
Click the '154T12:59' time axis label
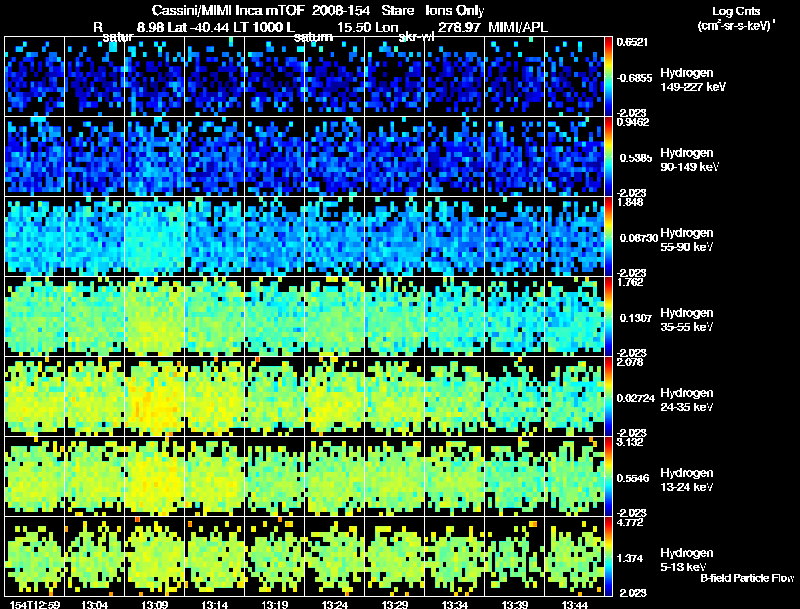[35, 605]
